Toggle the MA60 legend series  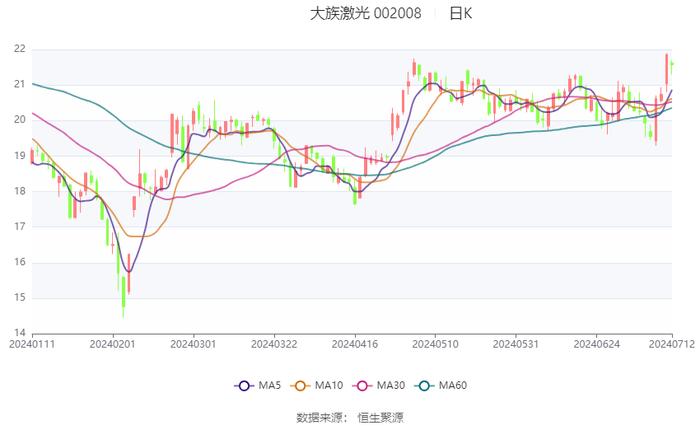(441, 385)
